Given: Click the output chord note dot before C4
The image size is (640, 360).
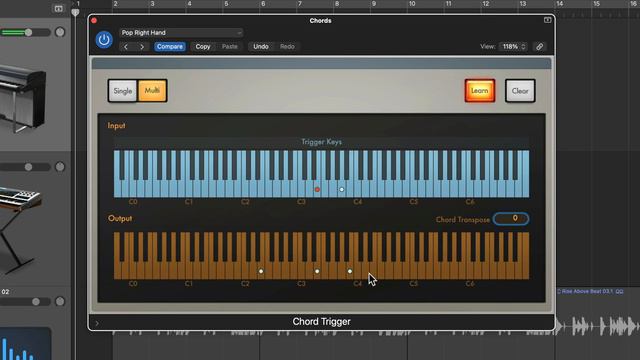Looking at the screenshot, I should click(x=350, y=271).
